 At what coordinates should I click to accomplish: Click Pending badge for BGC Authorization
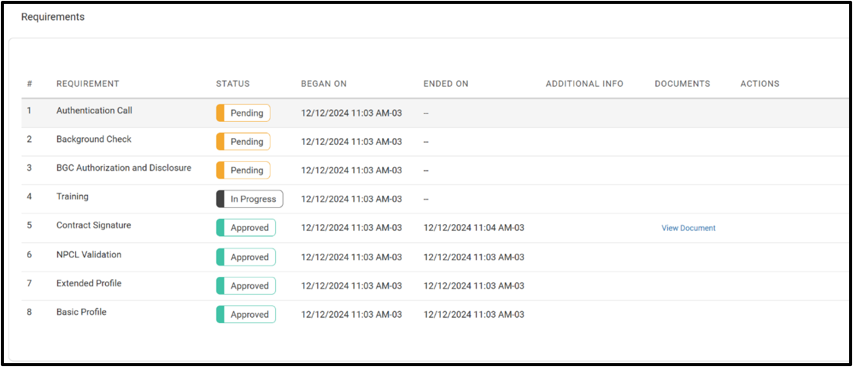[243, 170]
